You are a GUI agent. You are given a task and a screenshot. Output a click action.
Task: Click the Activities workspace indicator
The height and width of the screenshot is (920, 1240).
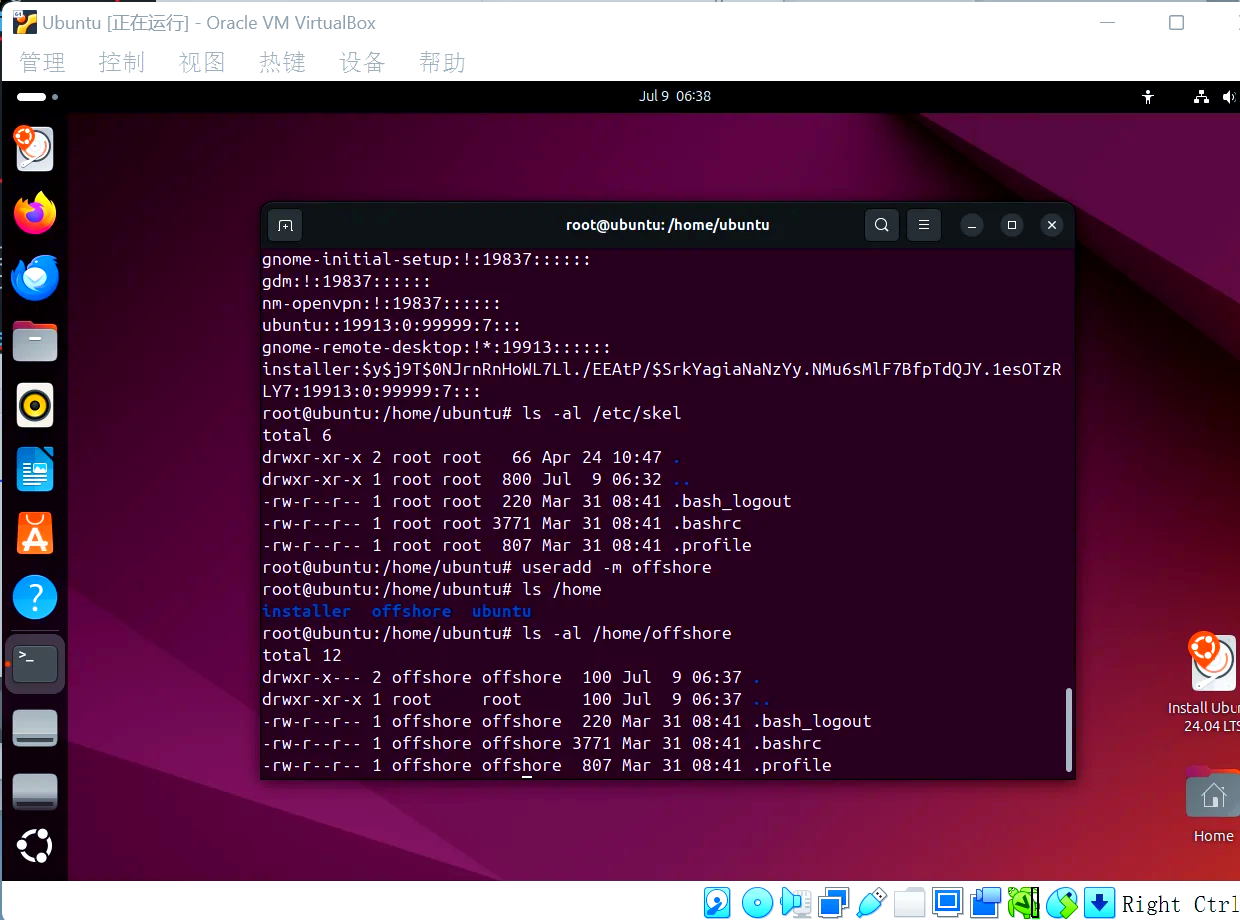coord(37,97)
